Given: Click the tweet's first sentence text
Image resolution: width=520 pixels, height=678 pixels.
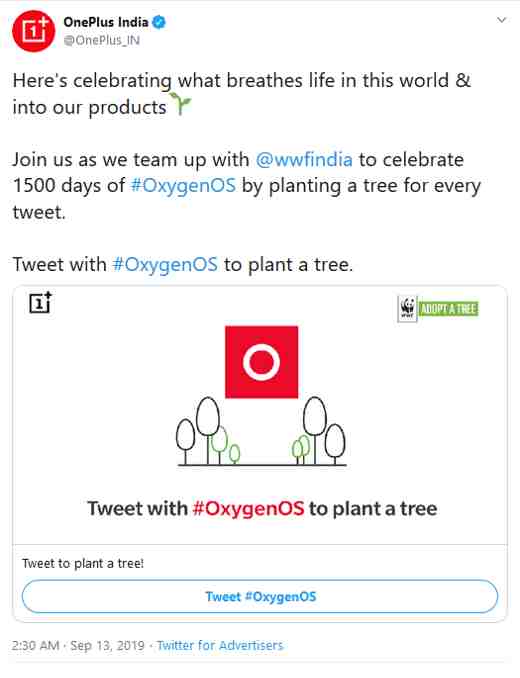Looking at the screenshot, I should pos(242,94).
